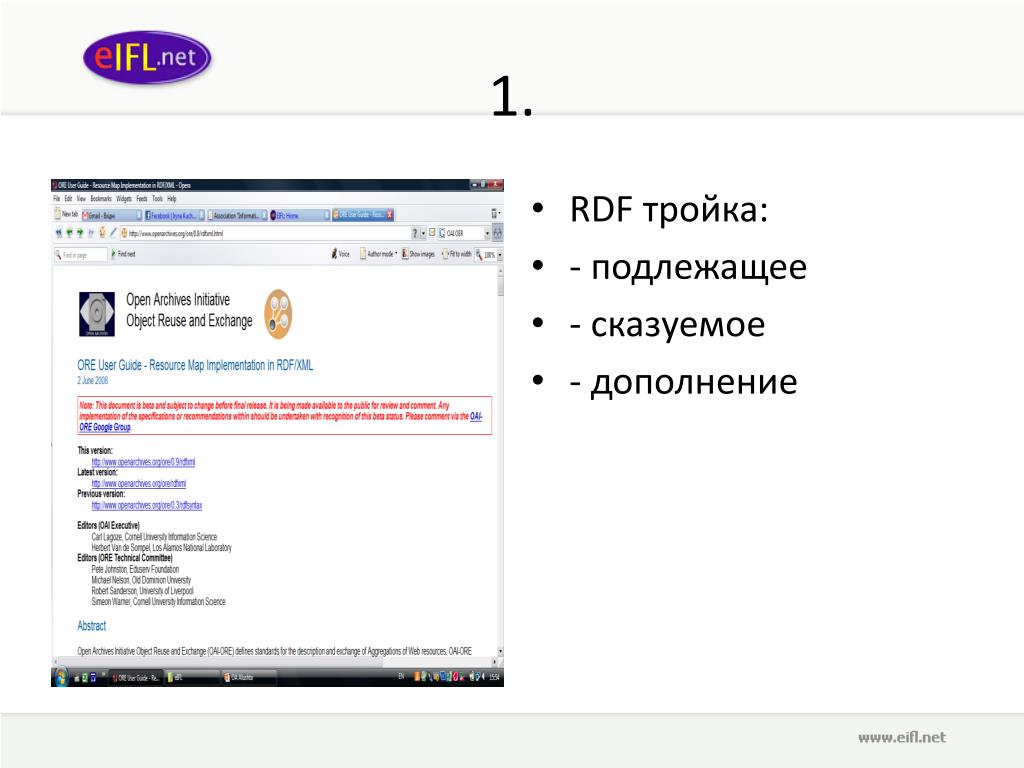Click the OAI-ORE Google Group link
Viewport: 1024px width, 768px height.
[281, 421]
